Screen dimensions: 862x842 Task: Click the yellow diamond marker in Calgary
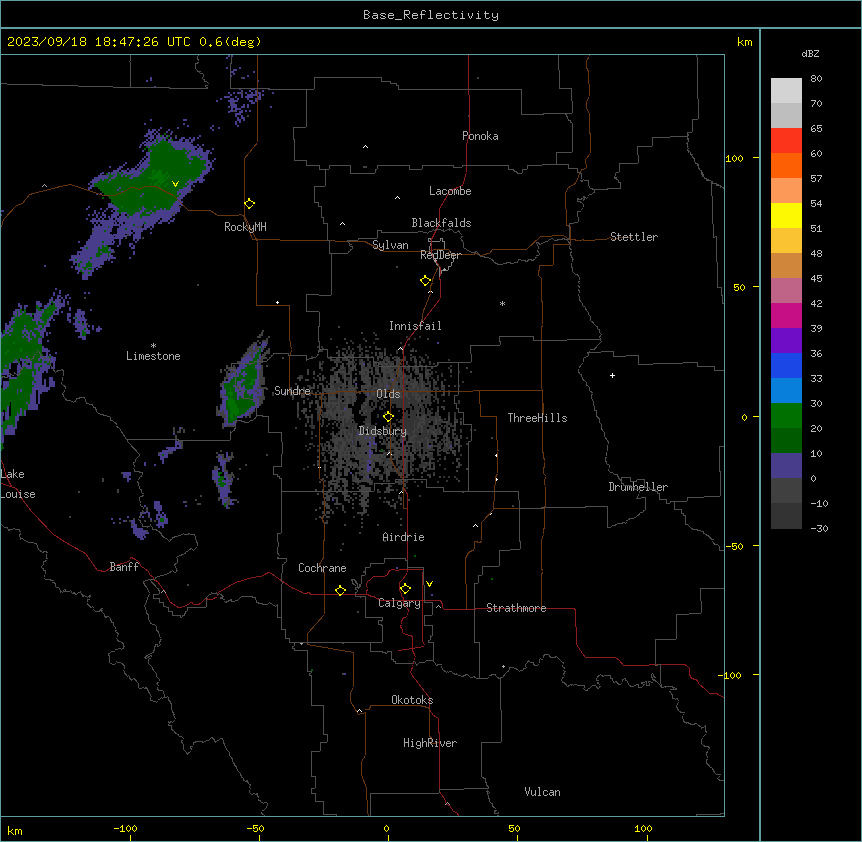405,588
